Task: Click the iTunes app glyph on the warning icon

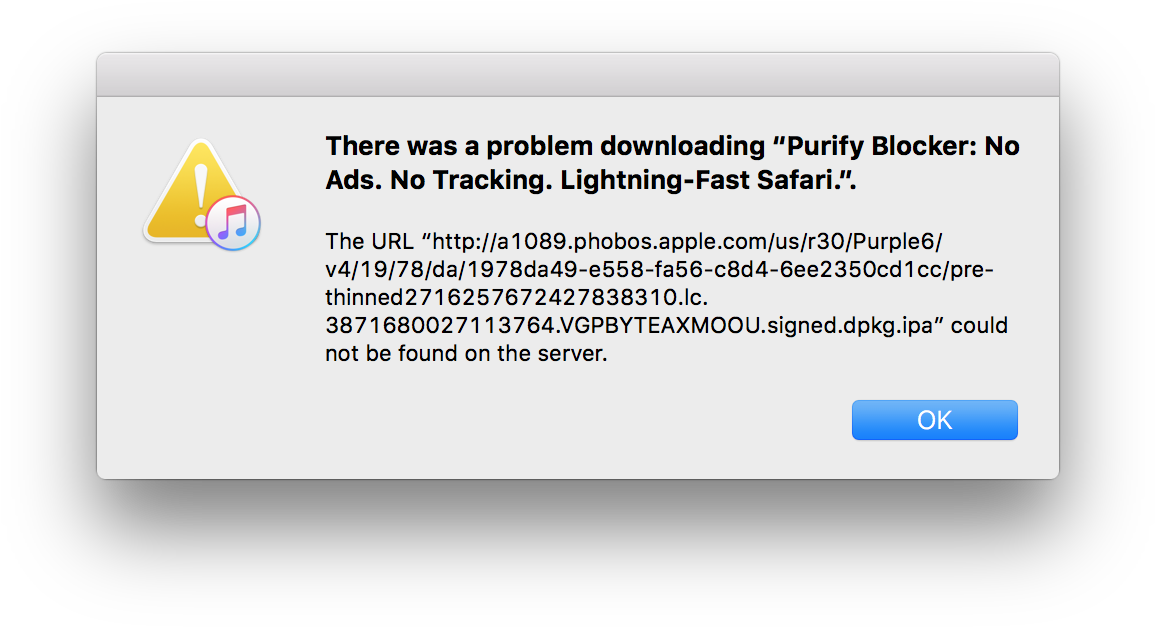Action: point(232,222)
